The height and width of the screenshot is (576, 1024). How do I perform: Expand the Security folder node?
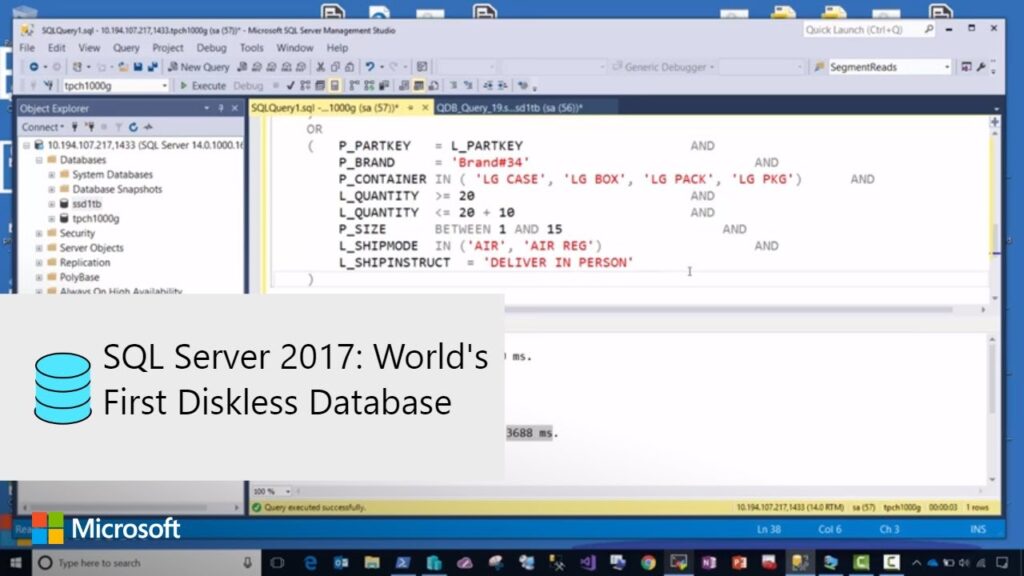[39, 233]
